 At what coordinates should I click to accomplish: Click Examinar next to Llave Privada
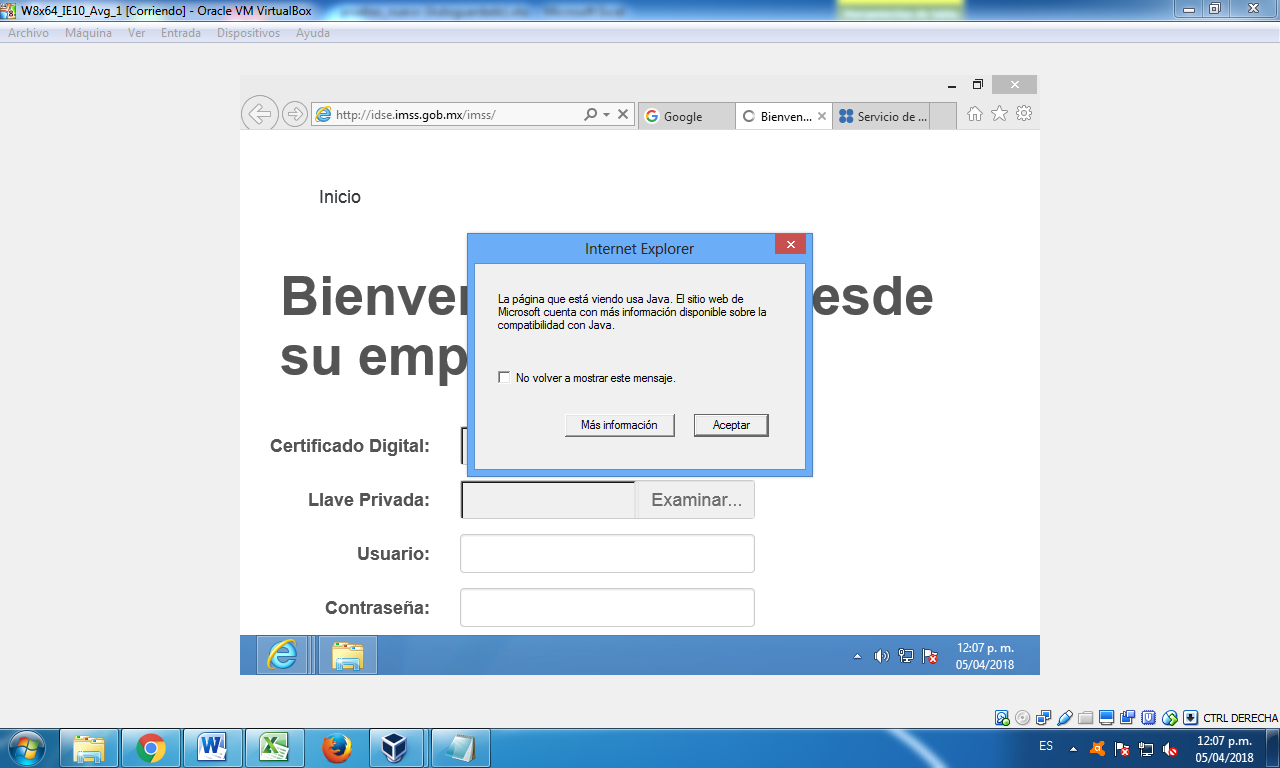tap(696, 500)
